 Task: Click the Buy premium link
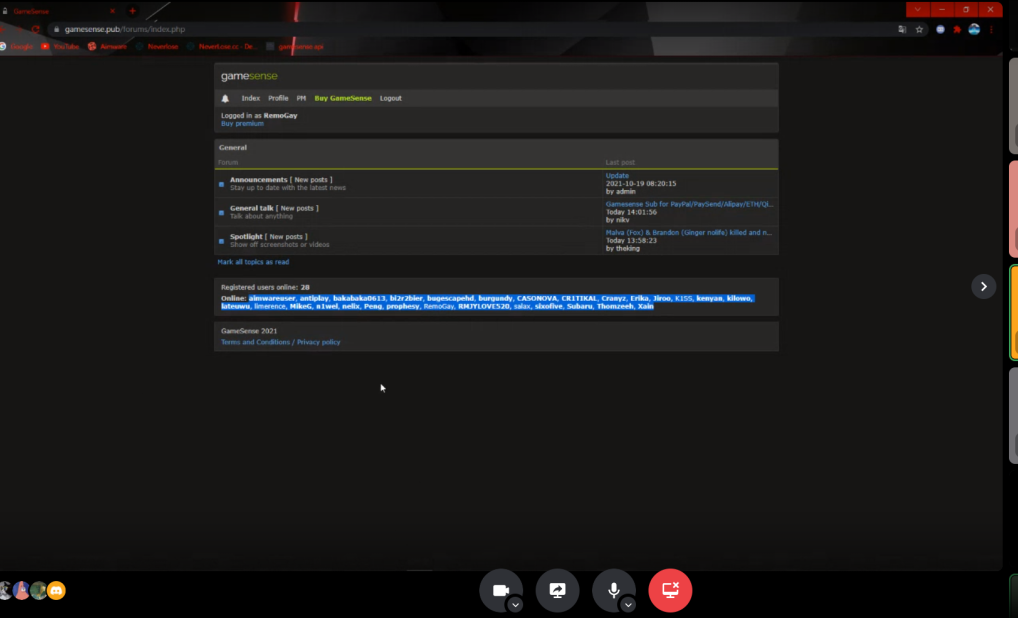tap(242, 123)
